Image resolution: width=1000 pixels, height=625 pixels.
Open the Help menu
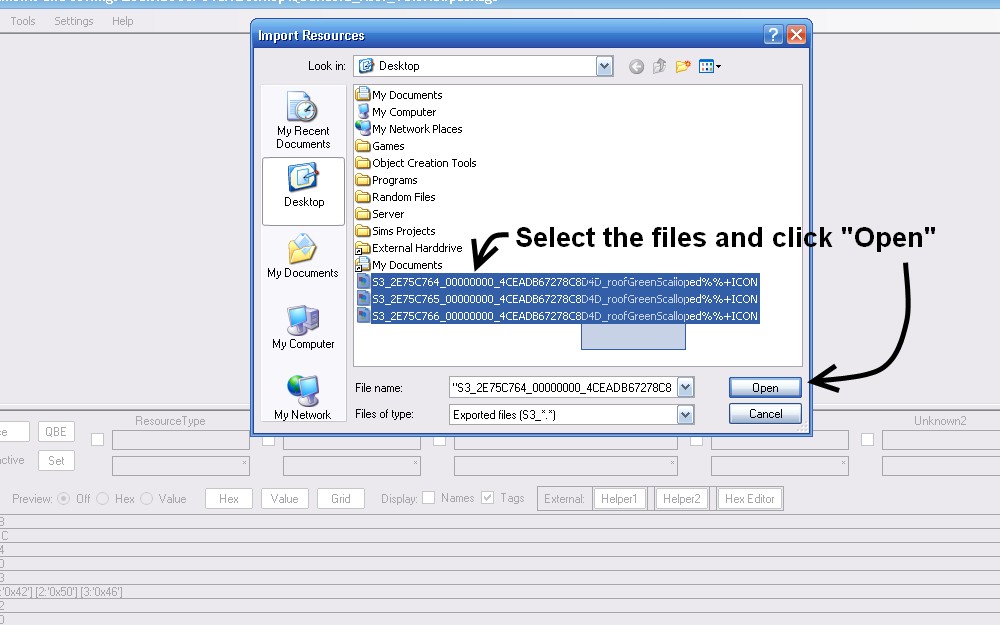[122, 21]
